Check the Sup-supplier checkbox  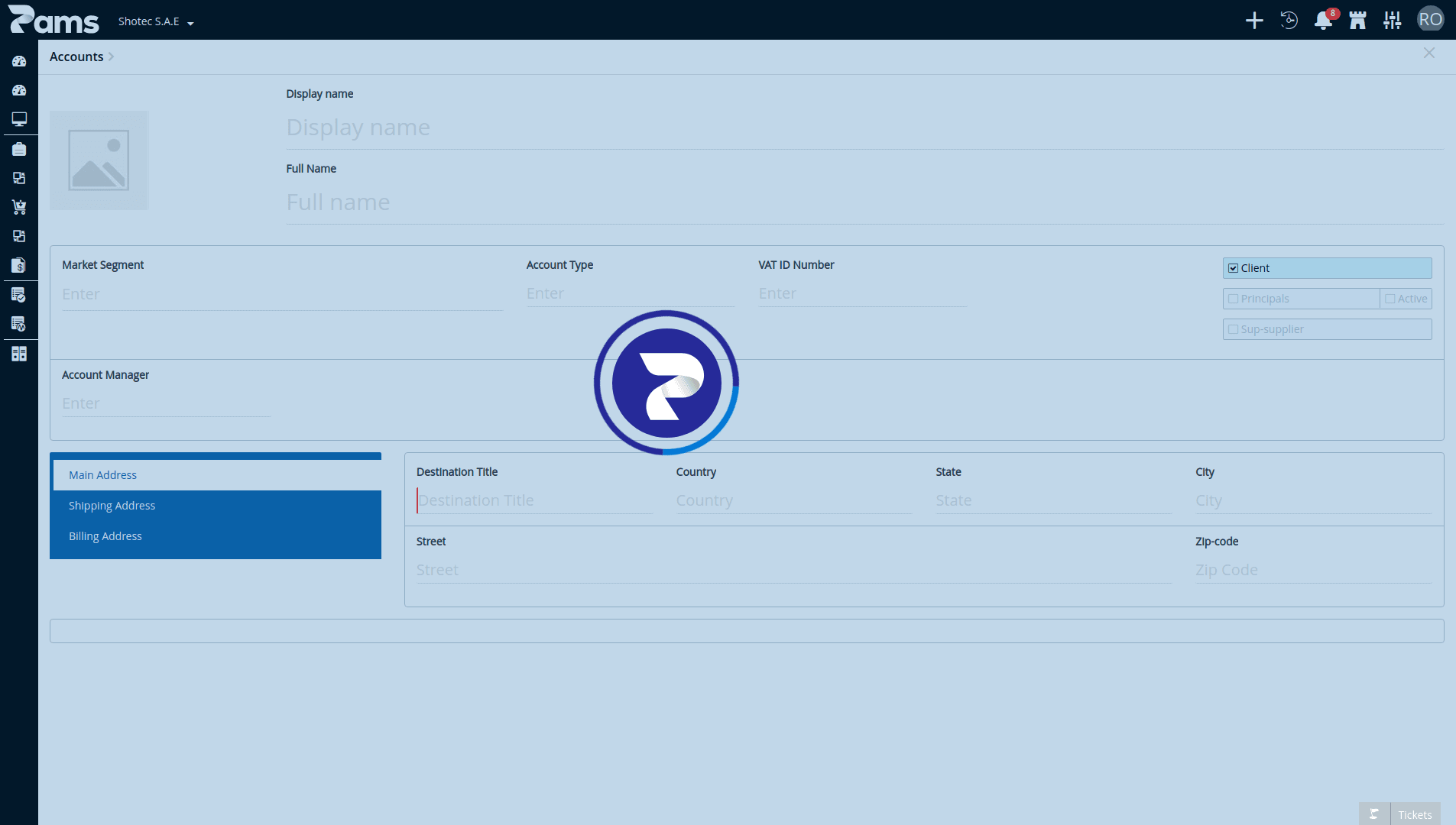[x=1233, y=329]
